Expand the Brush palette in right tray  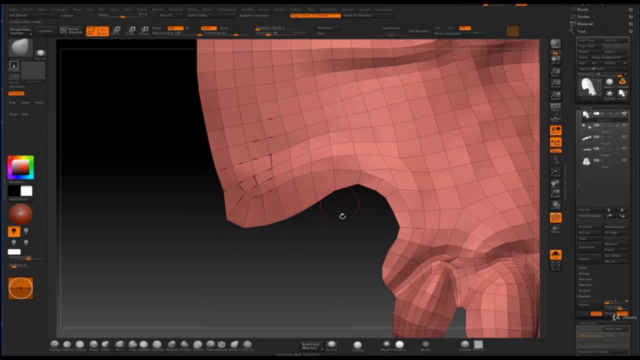click(582, 9)
